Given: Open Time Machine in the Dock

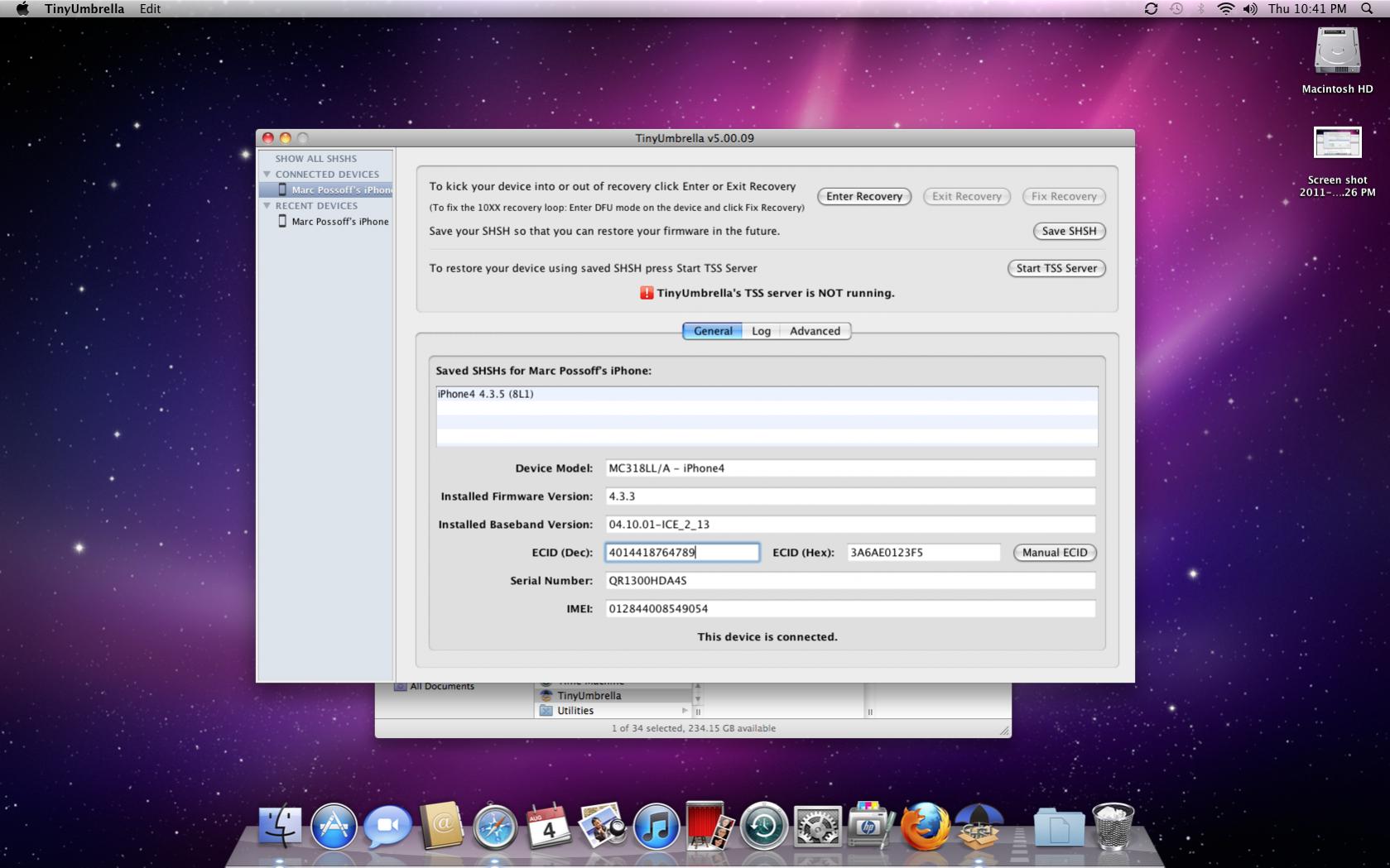Looking at the screenshot, I should click(763, 826).
